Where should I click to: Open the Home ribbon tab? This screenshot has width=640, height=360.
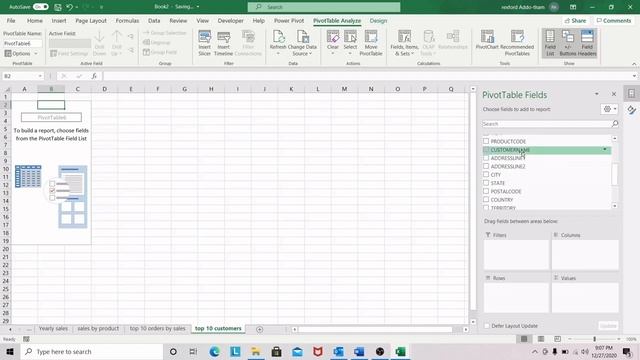click(x=35, y=20)
